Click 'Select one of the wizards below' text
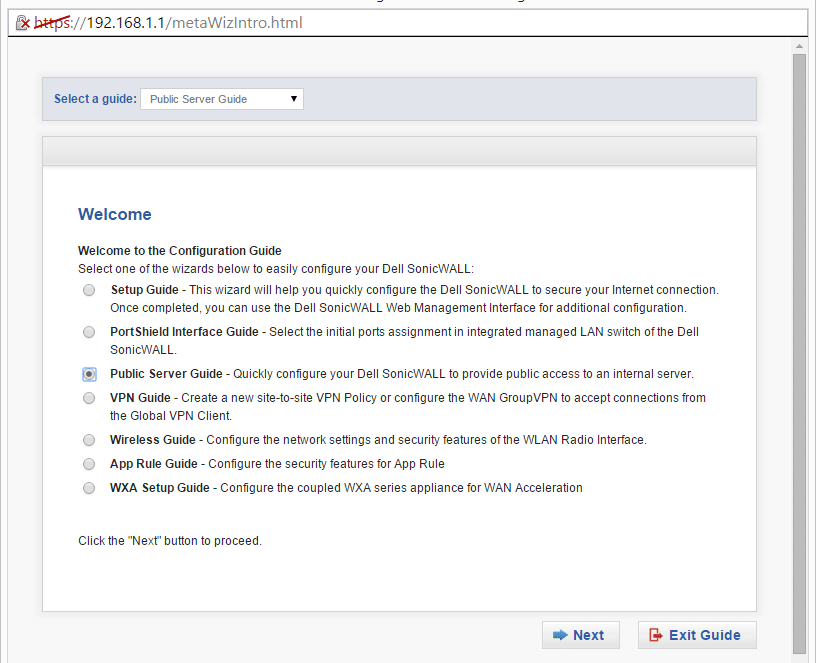 (276, 269)
